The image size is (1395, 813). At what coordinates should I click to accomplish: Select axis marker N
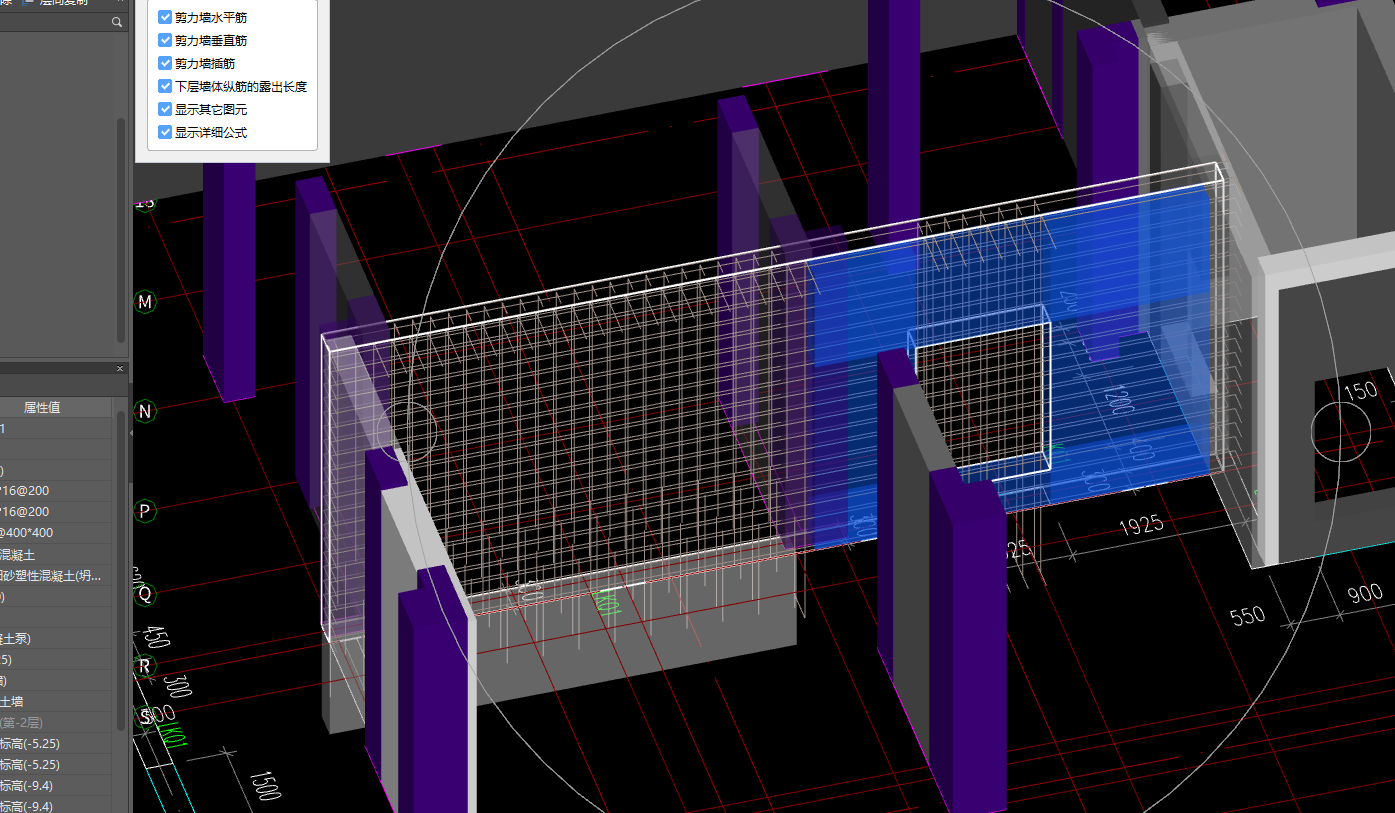pyautogui.click(x=146, y=411)
